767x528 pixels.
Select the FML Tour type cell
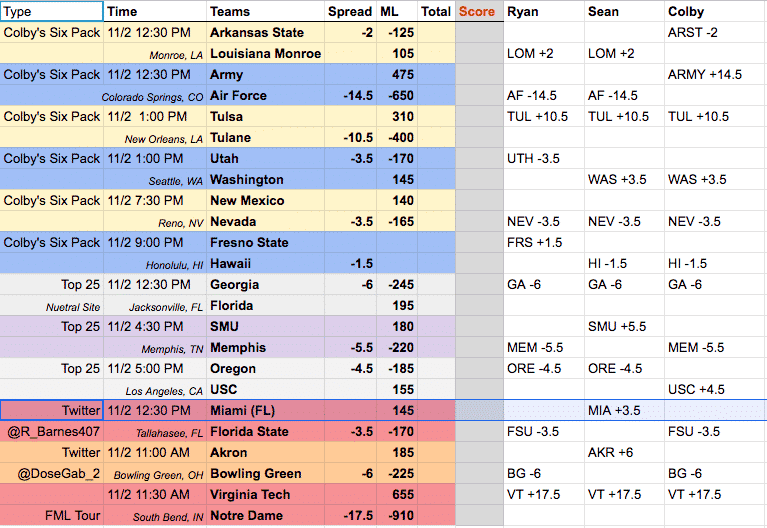click(52, 516)
